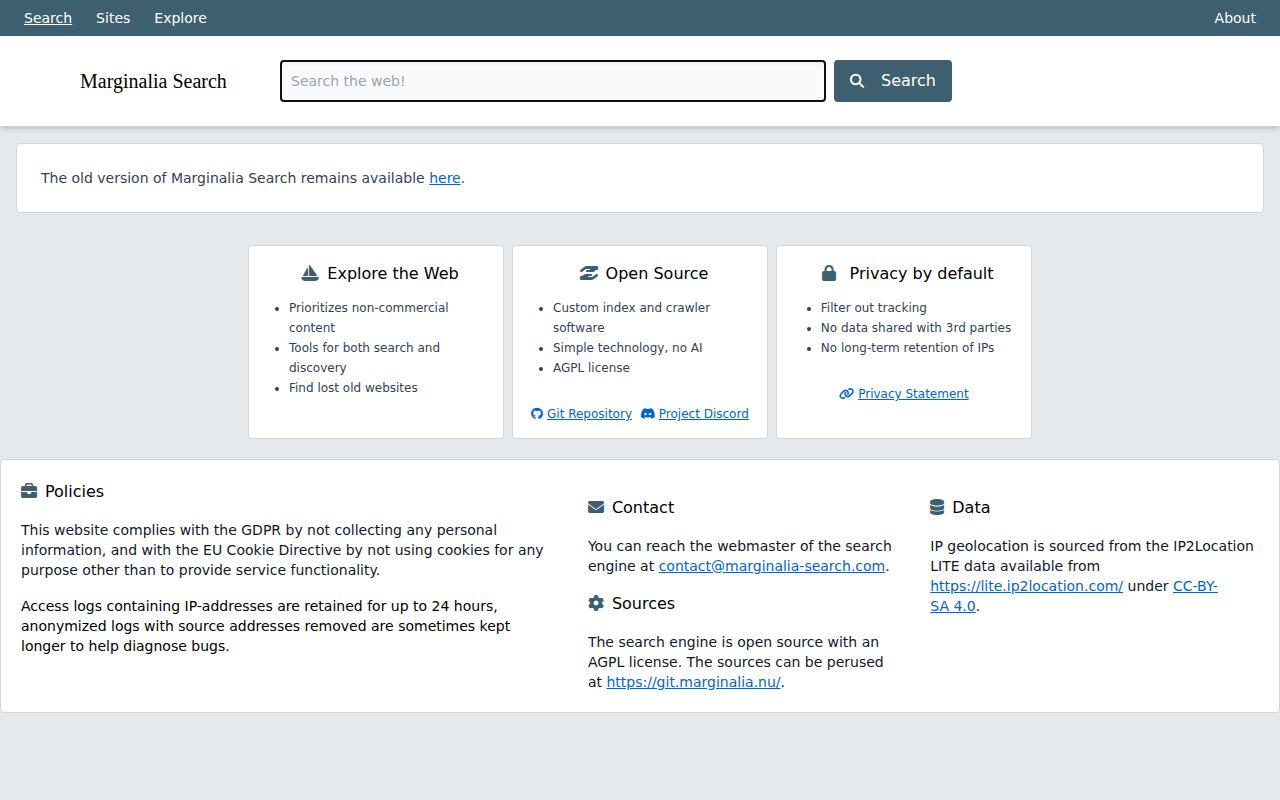1280x800 pixels.
Task: Open the git.marginalia.nu sources link
Action: (x=693, y=682)
